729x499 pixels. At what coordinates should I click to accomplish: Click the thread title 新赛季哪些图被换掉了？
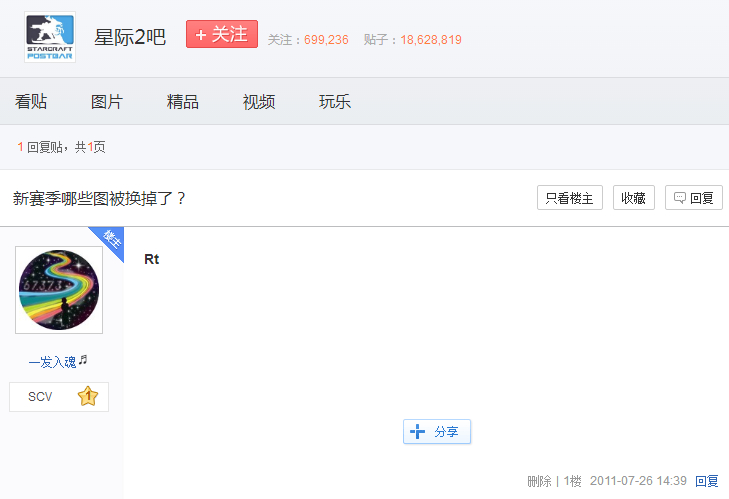point(99,199)
